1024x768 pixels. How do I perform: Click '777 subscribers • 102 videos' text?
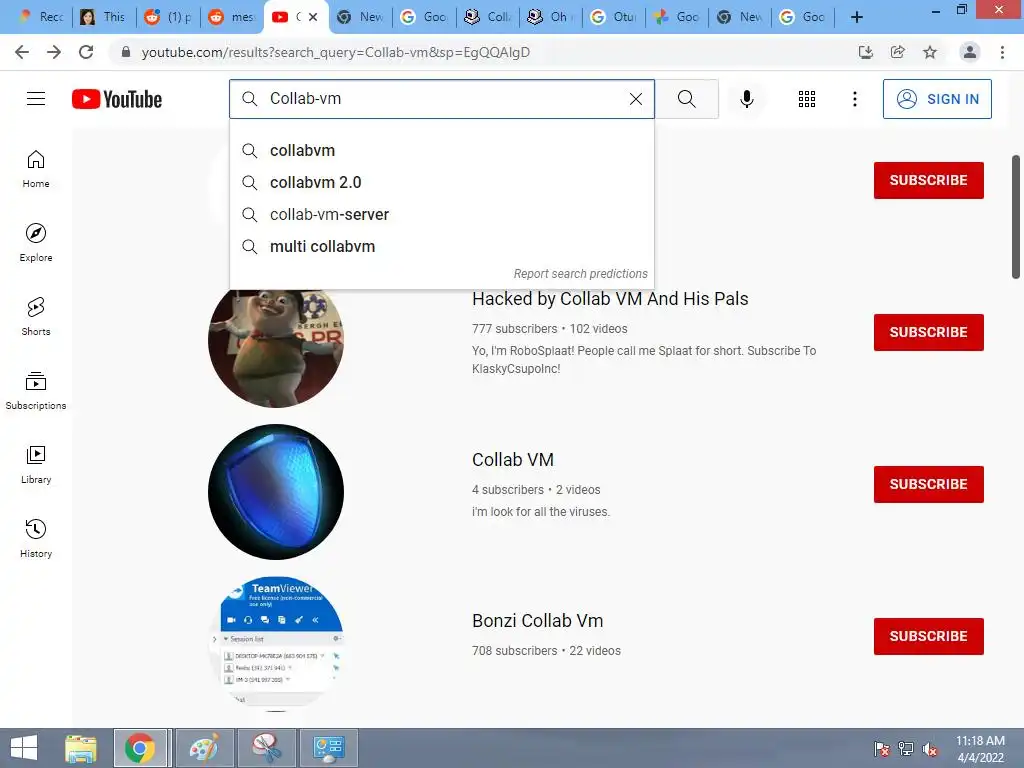click(549, 328)
